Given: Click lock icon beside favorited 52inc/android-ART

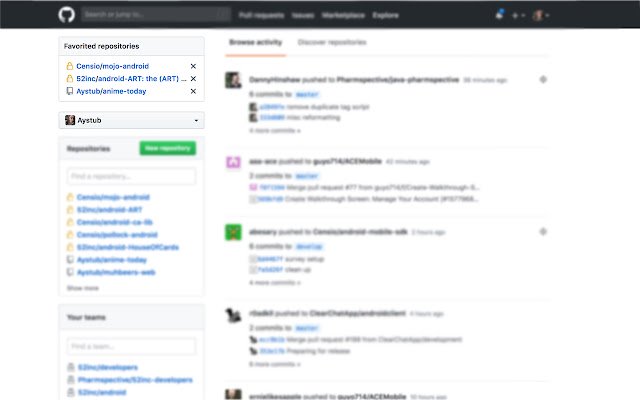Looking at the screenshot, I should tap(70, 78).
